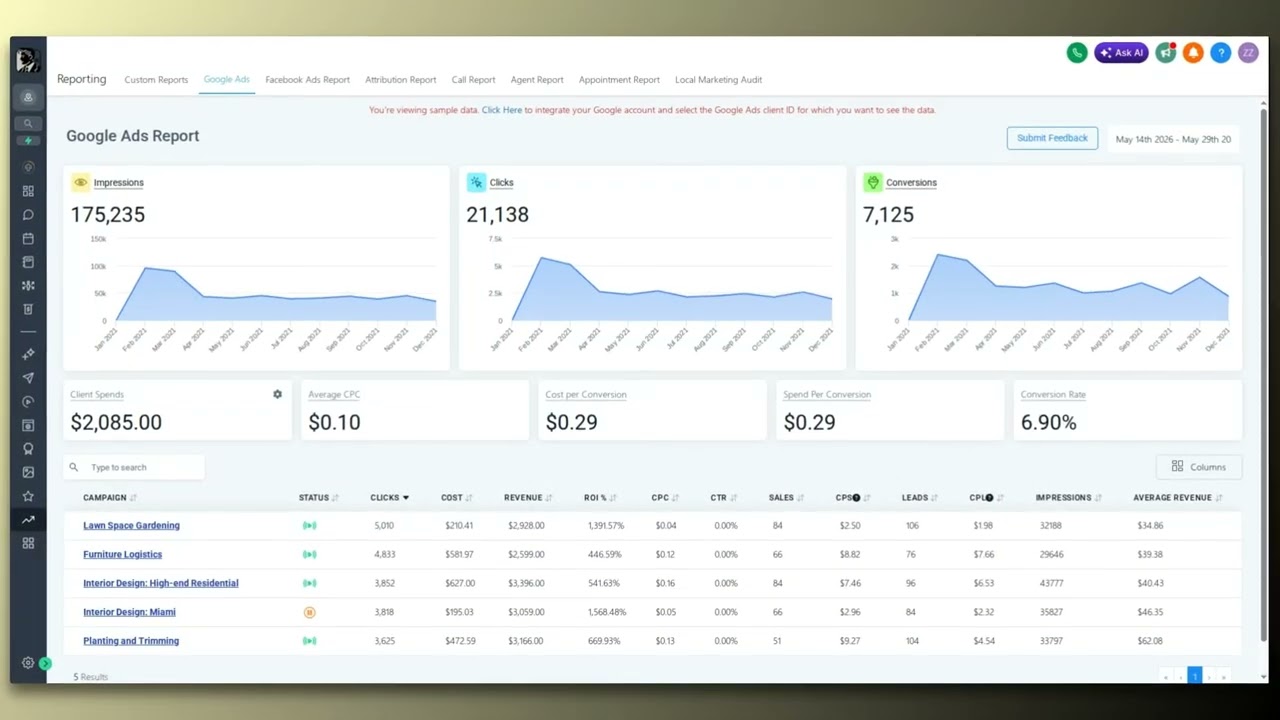The height and width of the screenshot is (720, 1280).
Task: Open the award ribbon icon in sidebar
Action: click(28, 449)
